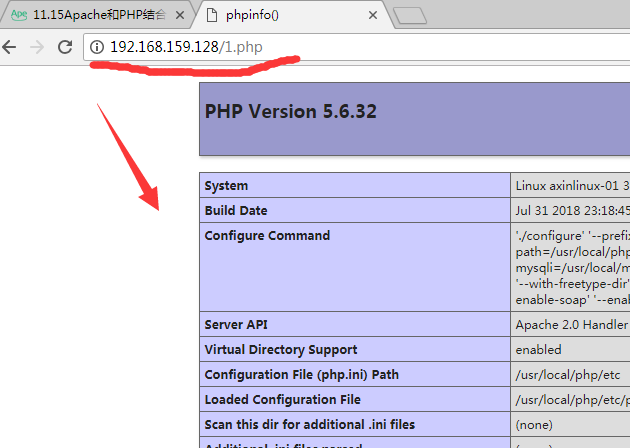
Task: Click the Configure Command label
Action: tap(267, 235)
